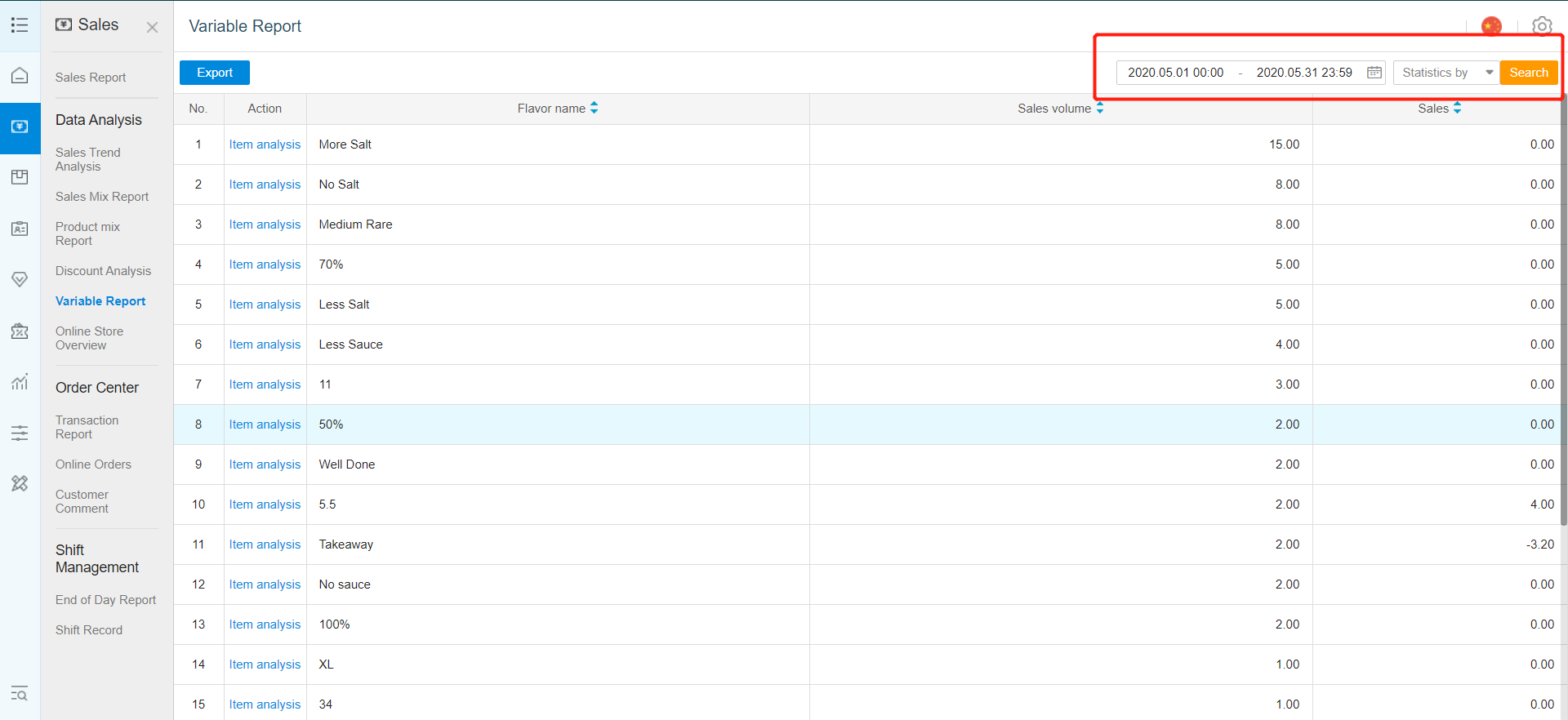The width and height of the screenshot is (1568, 720).
Task: Open Sales Mix Report menu item
Action: click(102, 197)
